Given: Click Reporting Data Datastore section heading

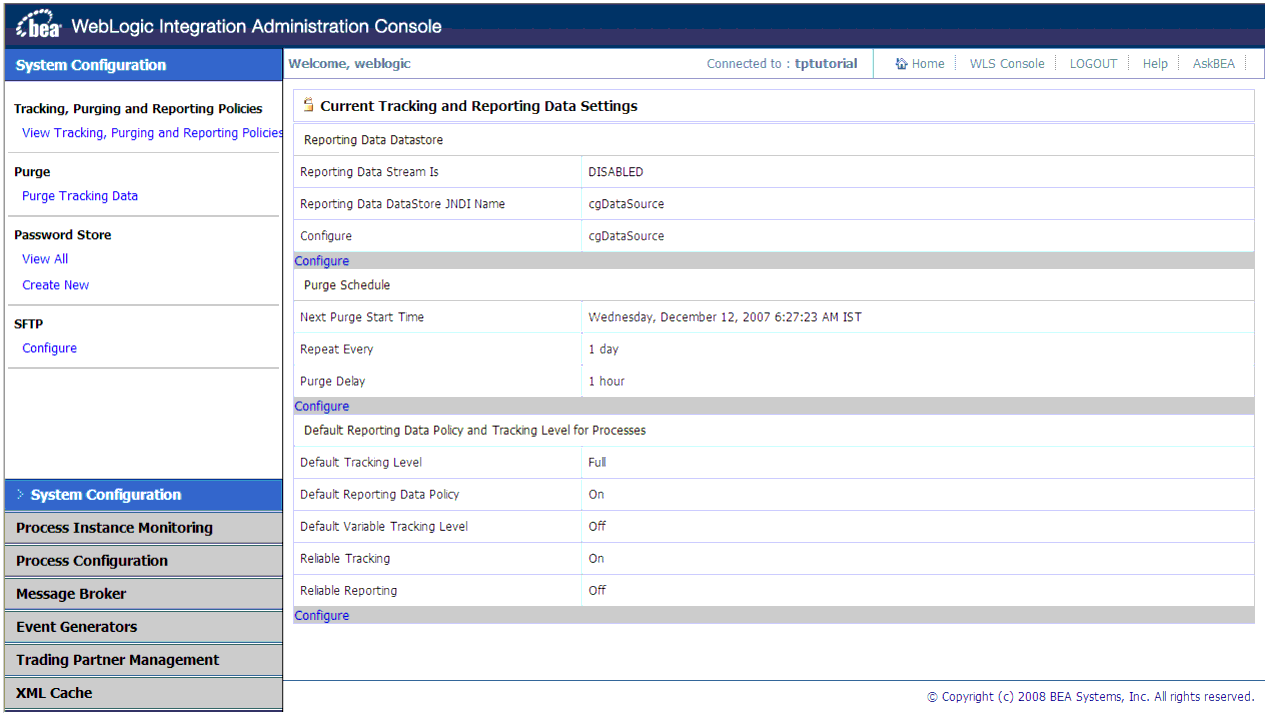Looking at the screenshot, I should [x=373, y=140].
